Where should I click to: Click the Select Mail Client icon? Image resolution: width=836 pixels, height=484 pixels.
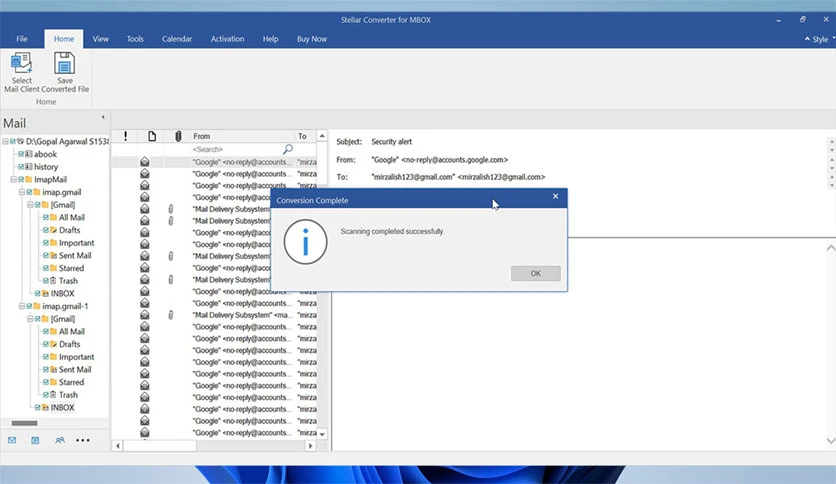[x=21, y=63]
